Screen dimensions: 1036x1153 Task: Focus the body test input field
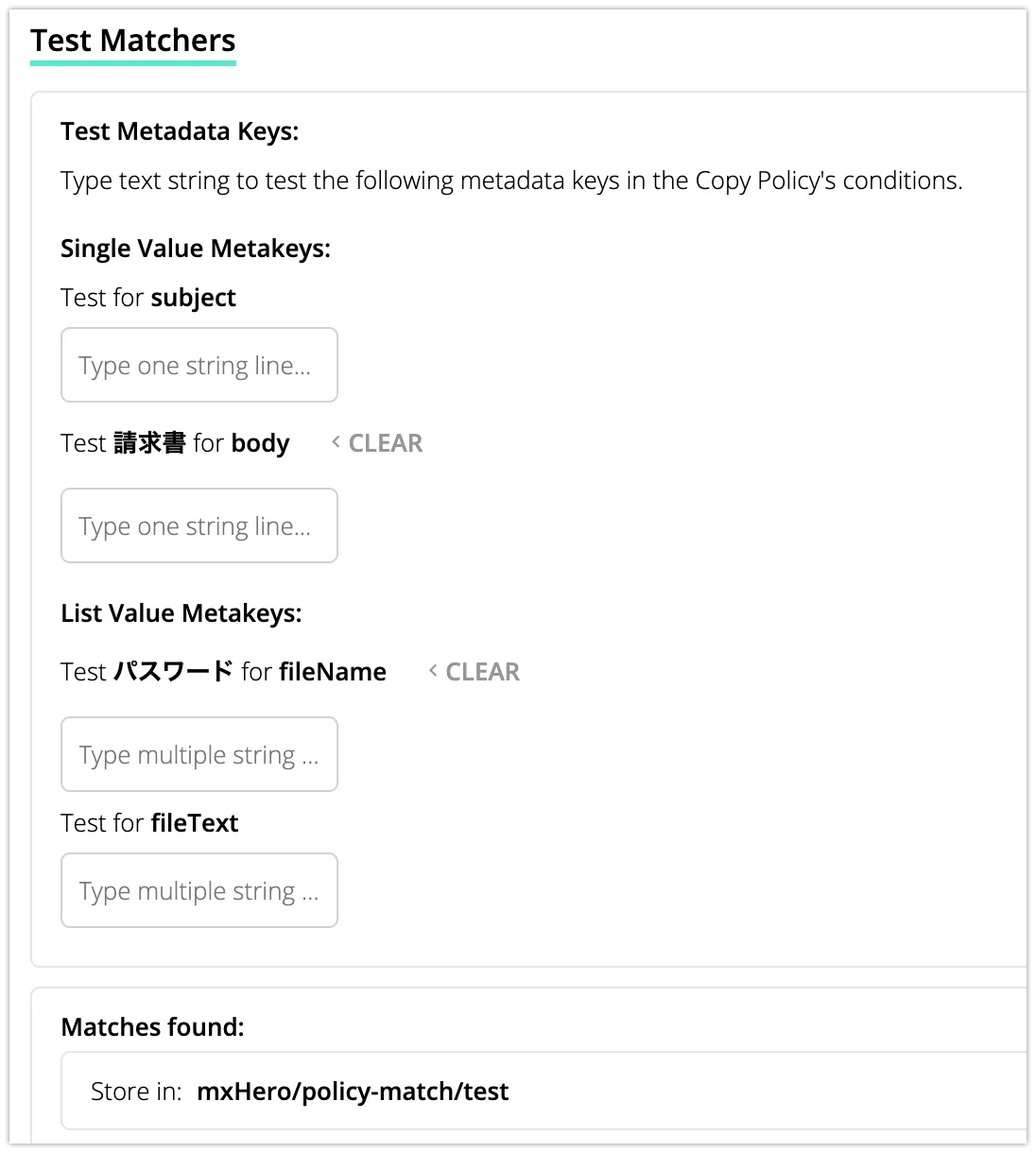(x=199, y=526)
